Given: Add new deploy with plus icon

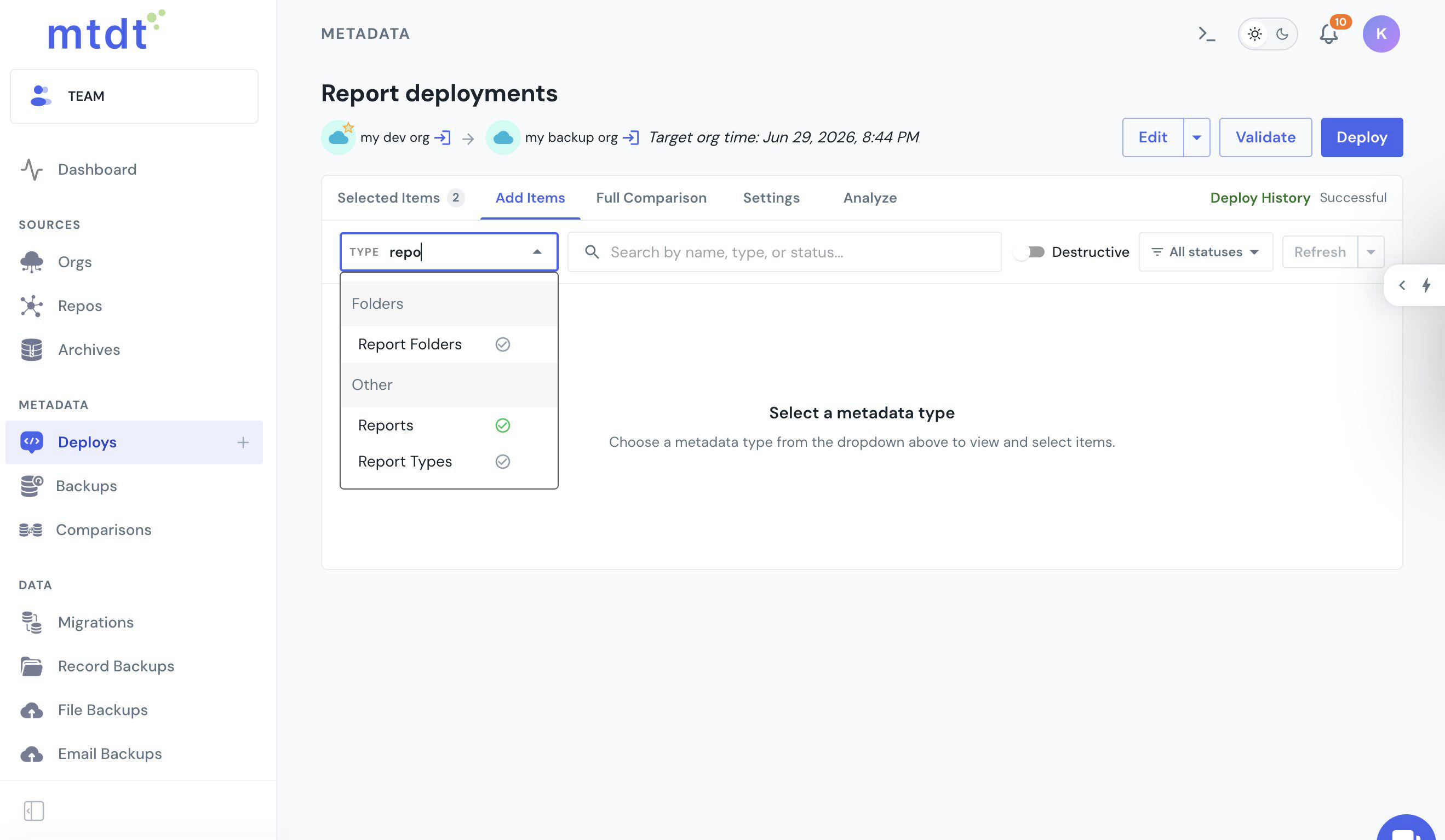Looking at the screenshot, I should 243,442.
